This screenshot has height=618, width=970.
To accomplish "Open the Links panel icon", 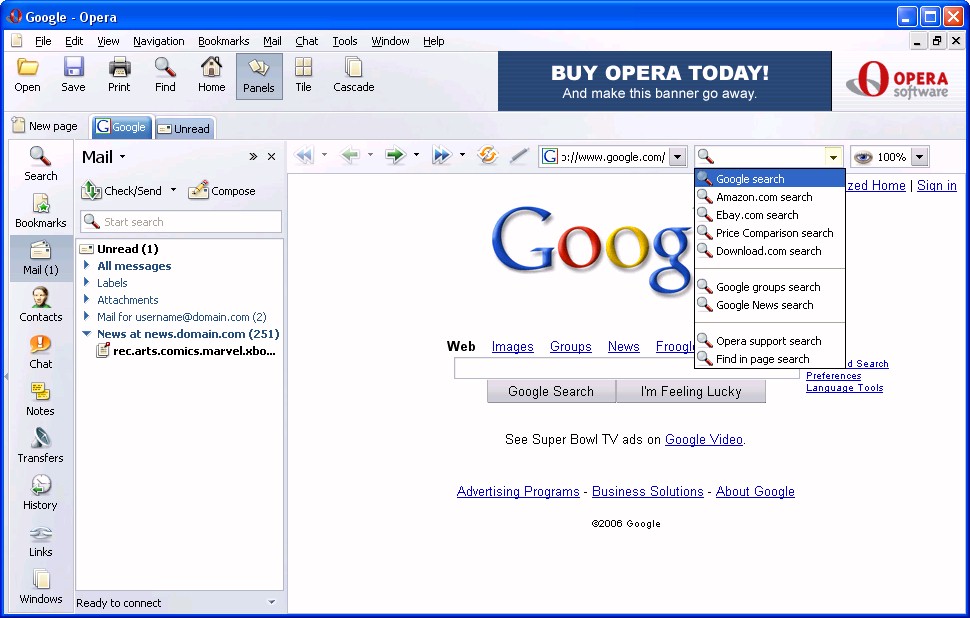I will [40, 540].
